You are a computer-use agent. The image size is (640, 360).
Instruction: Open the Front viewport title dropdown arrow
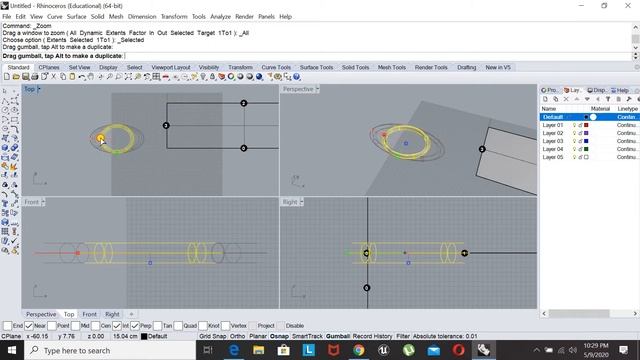43,202
